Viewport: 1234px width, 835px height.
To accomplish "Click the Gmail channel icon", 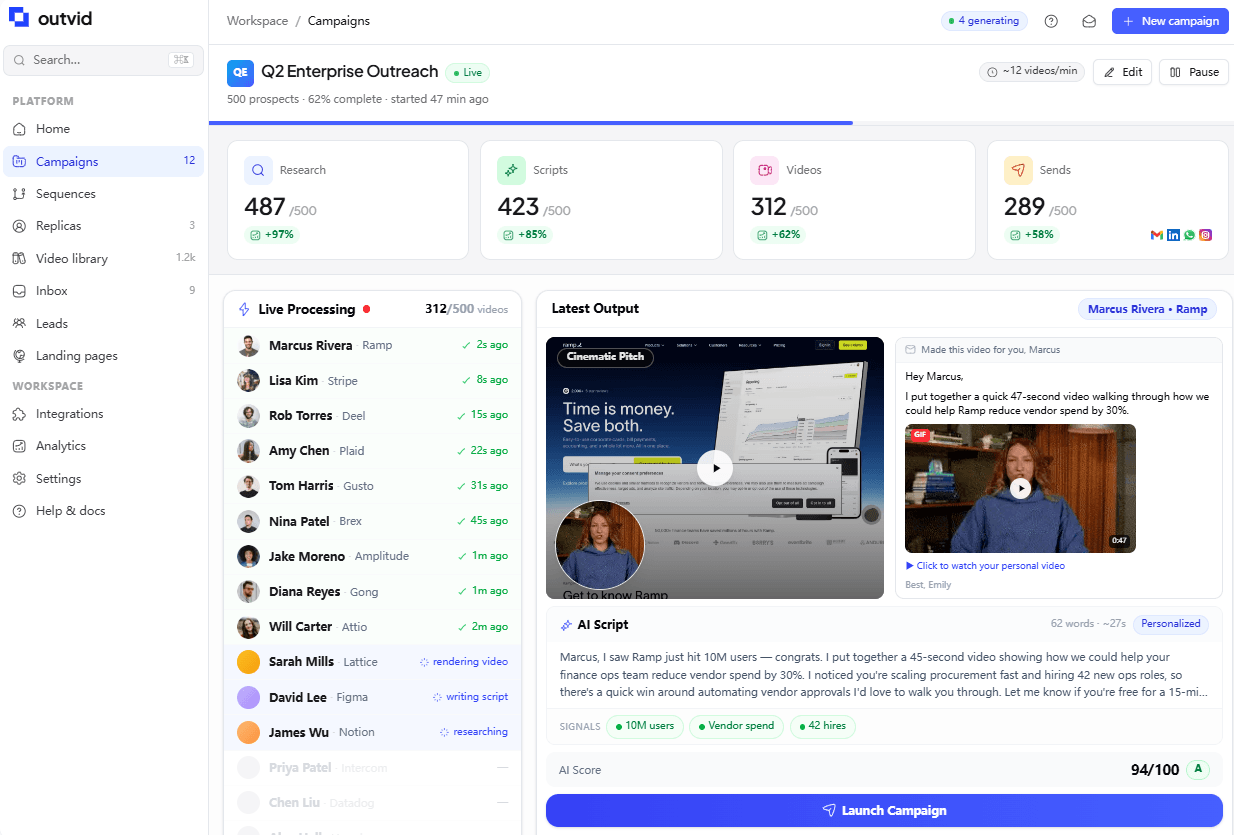I will coord(1157,235).
